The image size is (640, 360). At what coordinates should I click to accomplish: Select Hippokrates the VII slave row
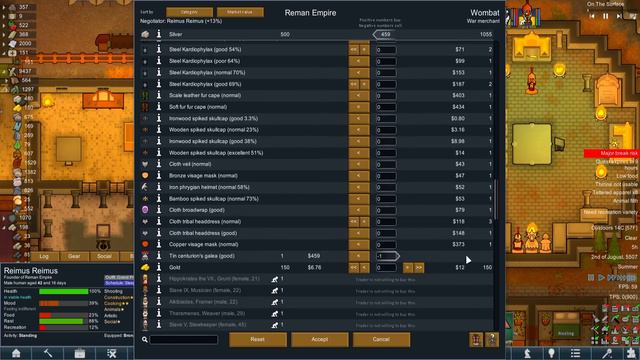tap(317, 279)
